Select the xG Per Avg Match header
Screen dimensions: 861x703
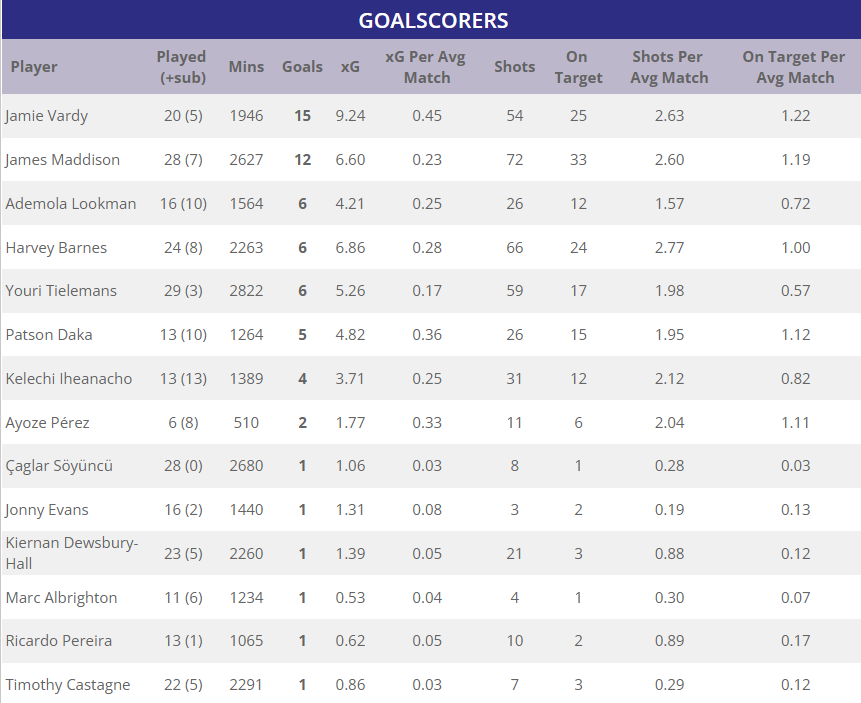426,67
